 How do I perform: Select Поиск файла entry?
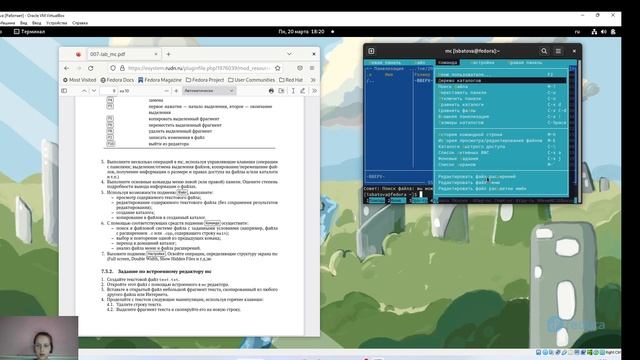click(x=502, y=87)
